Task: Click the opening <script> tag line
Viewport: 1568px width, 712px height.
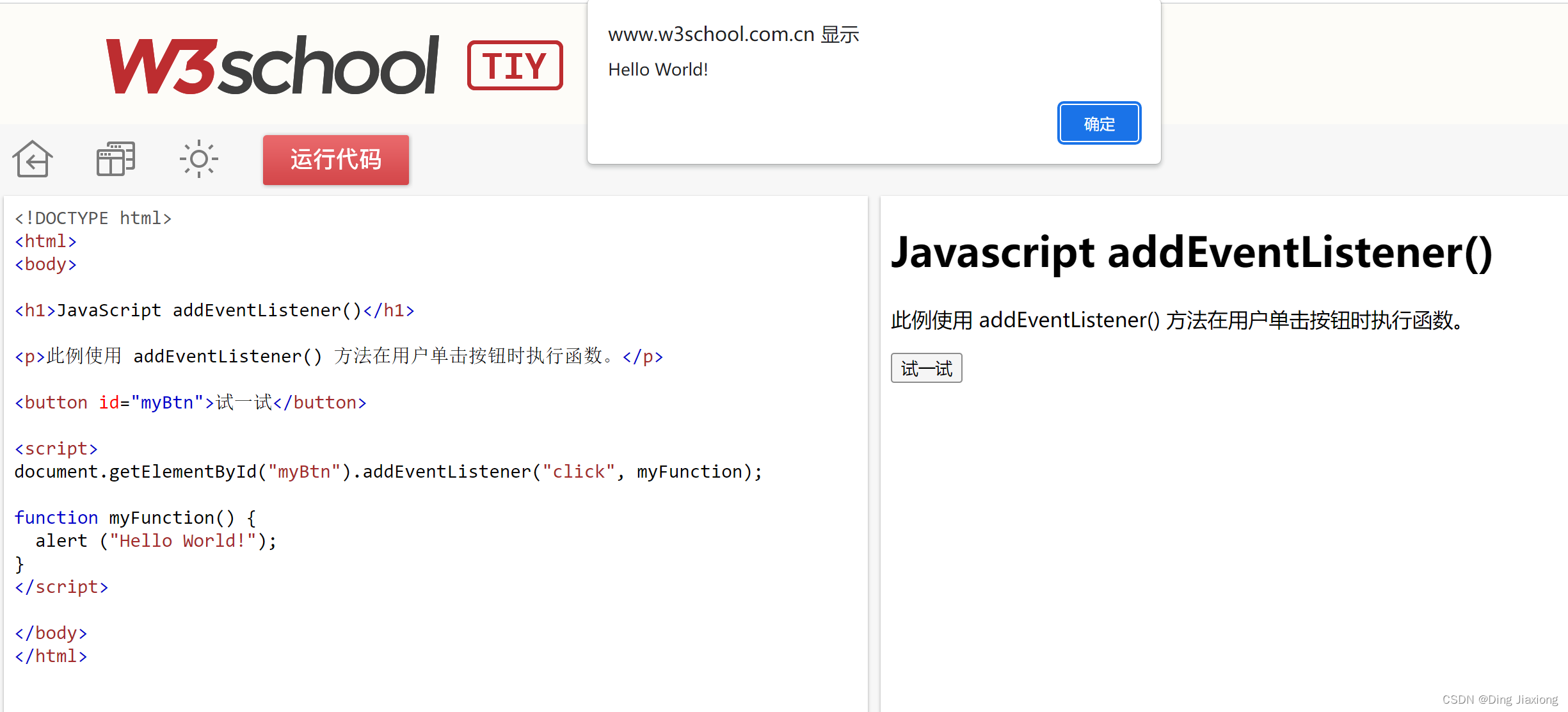Action: (56, 449)
